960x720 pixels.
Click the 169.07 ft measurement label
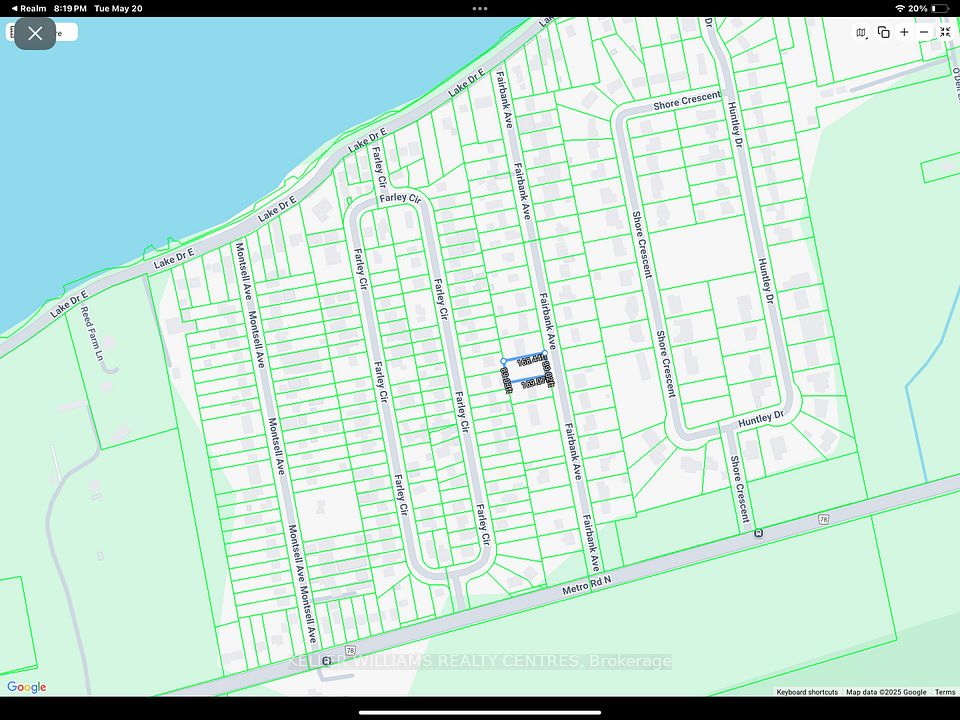(x=535, y=383)
